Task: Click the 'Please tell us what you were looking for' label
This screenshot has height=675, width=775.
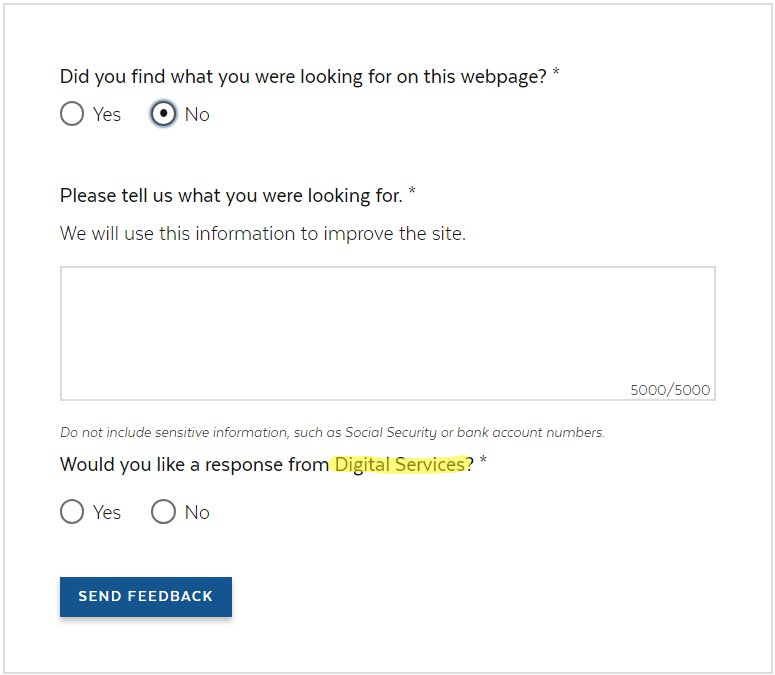Action: pyautogui.click(x=231, y=196)
